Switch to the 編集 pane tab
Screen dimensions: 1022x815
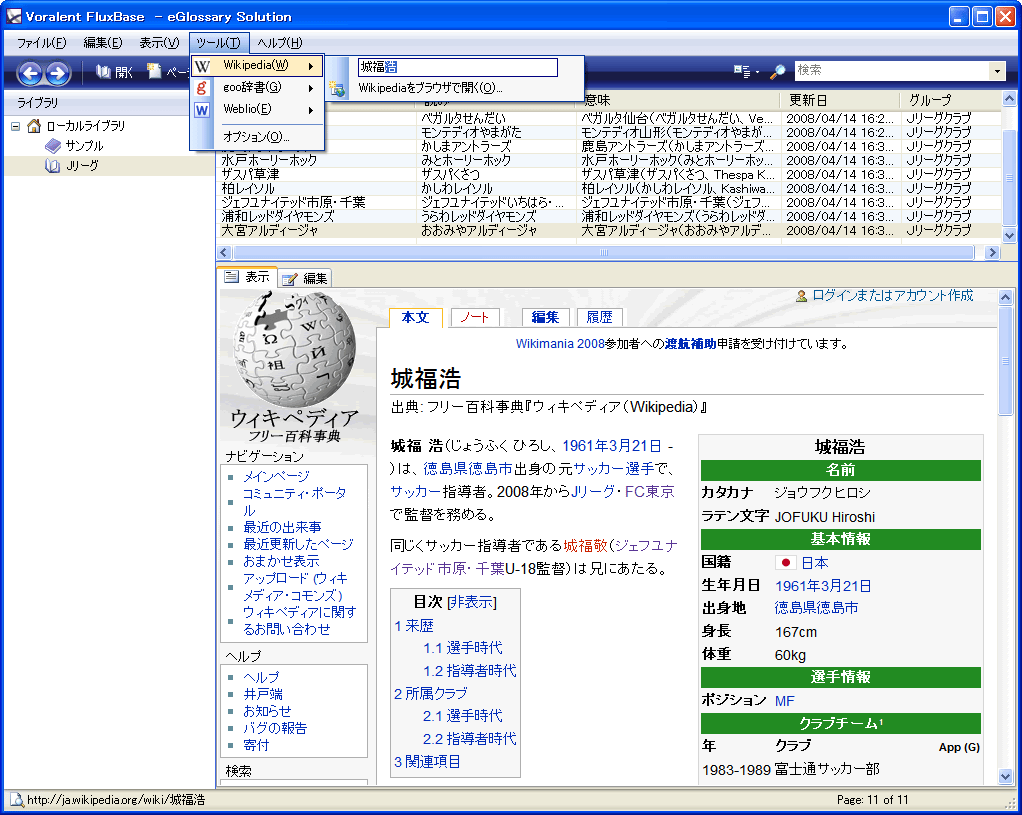point(305,279)
